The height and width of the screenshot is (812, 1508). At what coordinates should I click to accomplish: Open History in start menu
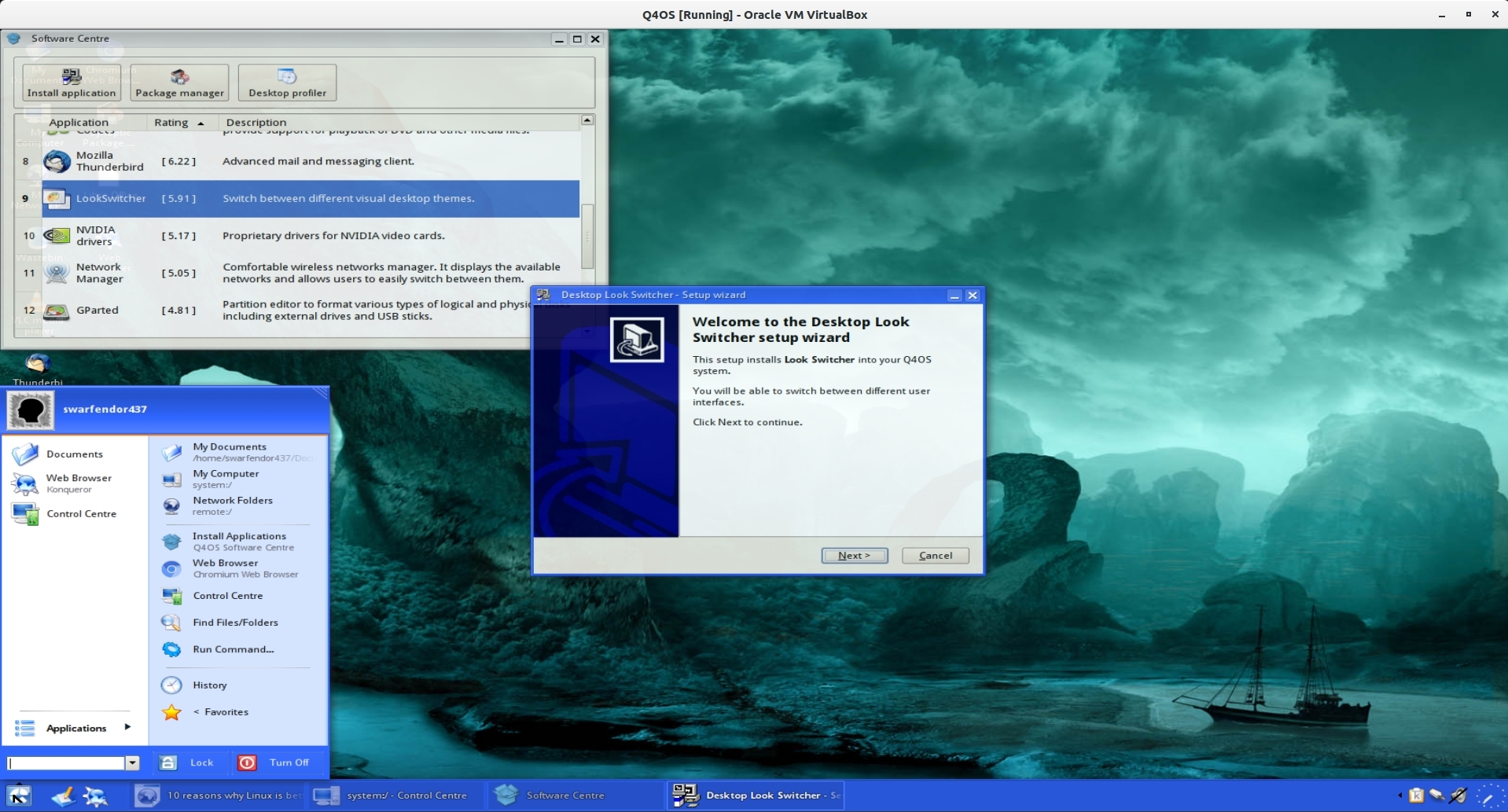pyautogui.click(x=238, y=685)
